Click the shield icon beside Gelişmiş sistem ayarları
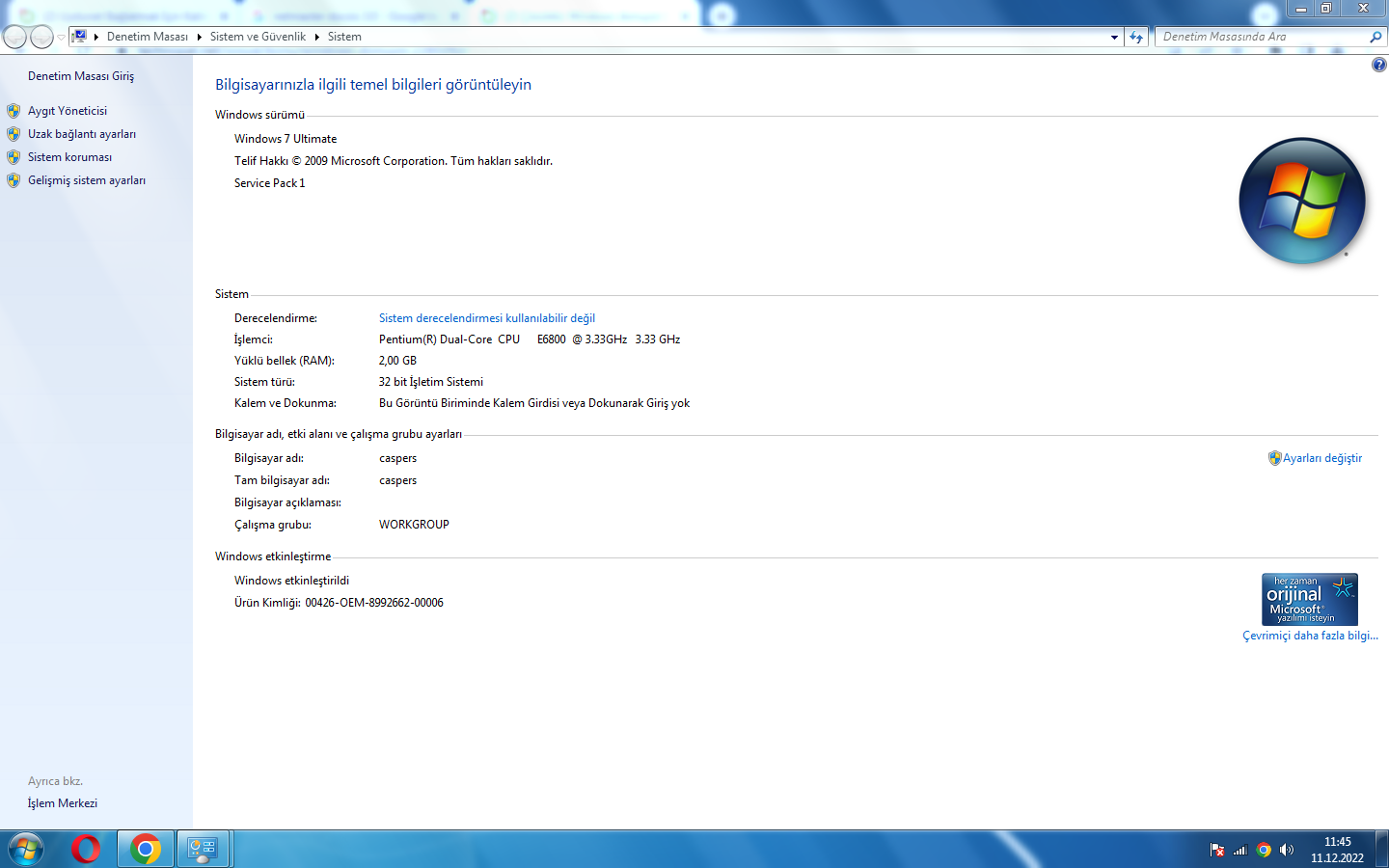 [14, 180]
